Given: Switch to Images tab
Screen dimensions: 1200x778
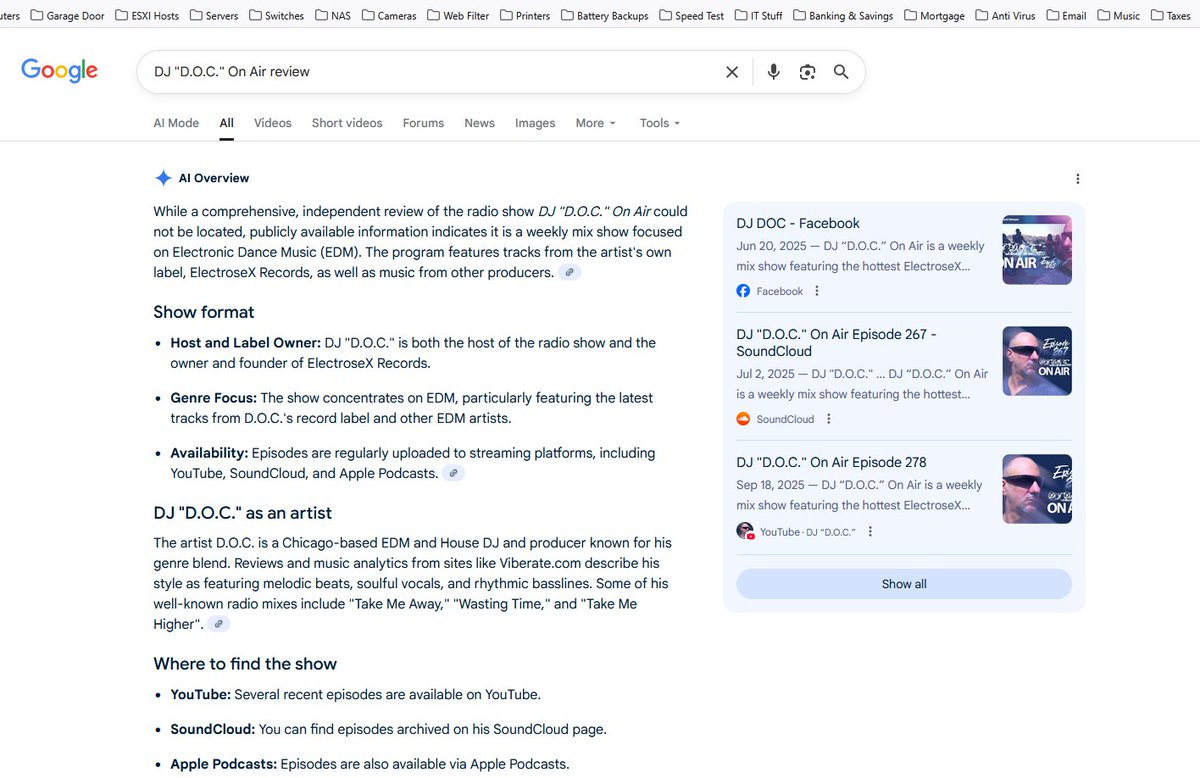Looking at the screenshot, I should [535, 123].
